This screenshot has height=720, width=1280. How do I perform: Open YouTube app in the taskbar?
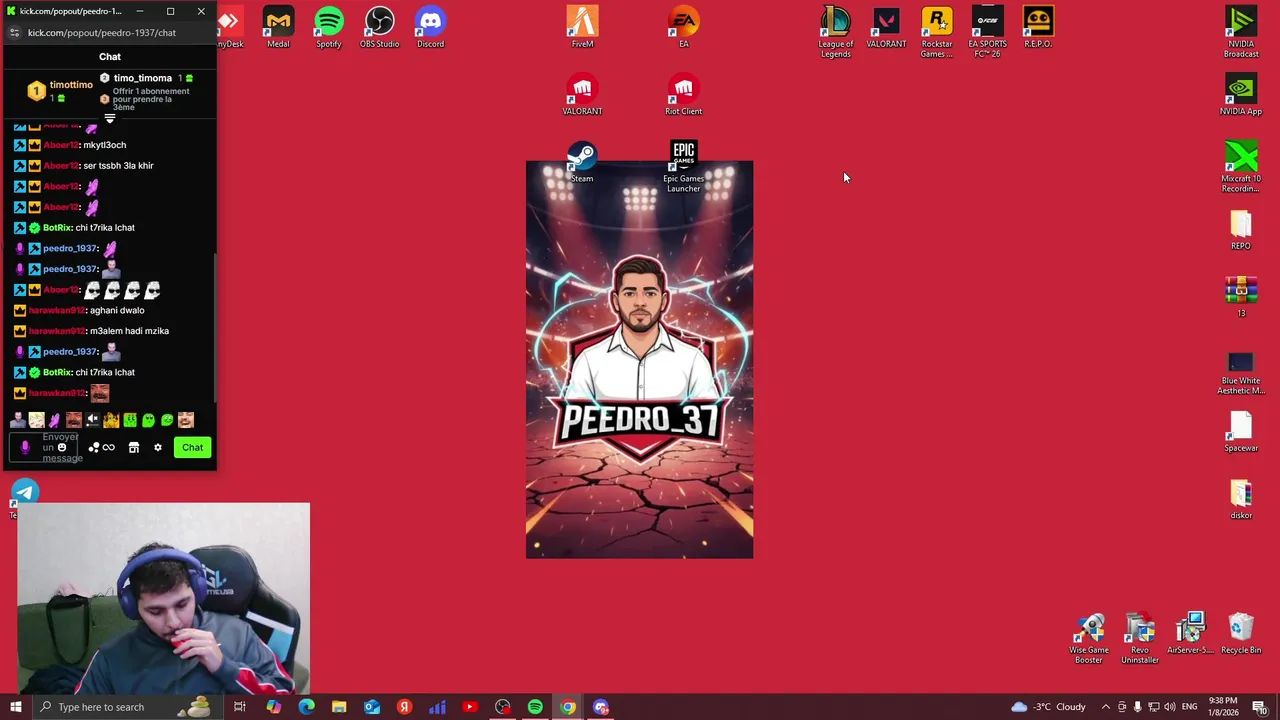[470, 707]
